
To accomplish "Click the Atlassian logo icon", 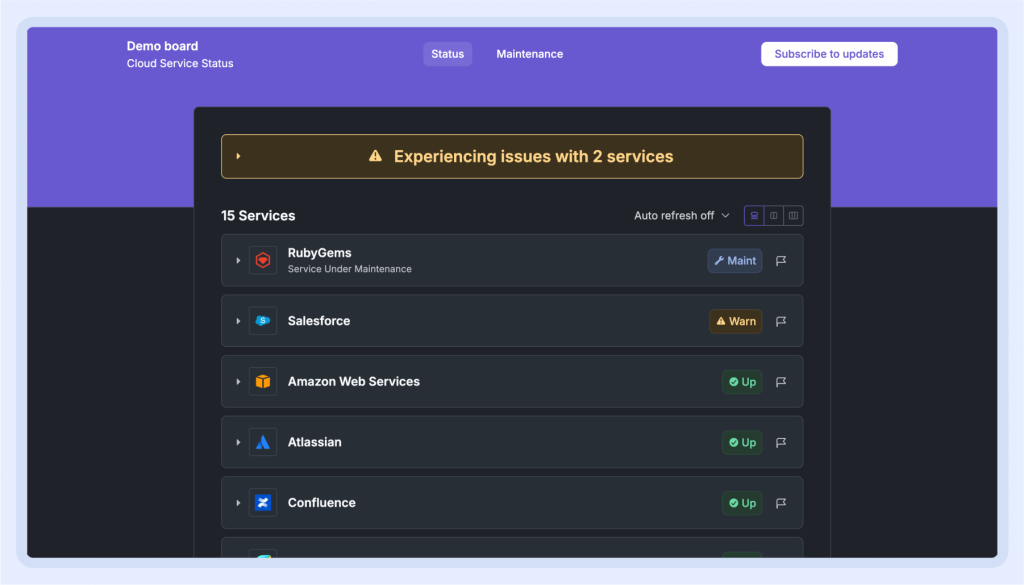I will pyautogui.click(x=263, y=442).
